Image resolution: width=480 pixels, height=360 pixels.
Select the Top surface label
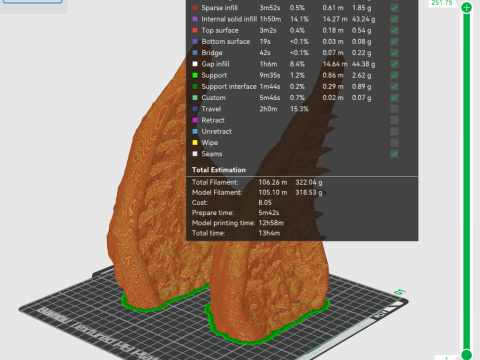[220, 30]
